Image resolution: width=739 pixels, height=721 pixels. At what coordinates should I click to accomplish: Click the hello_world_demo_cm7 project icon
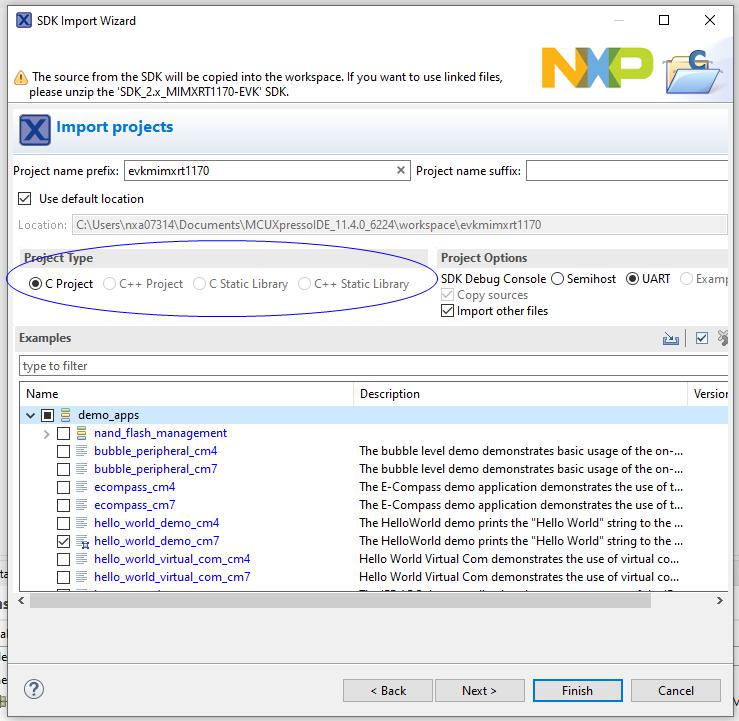coord(82,541)
